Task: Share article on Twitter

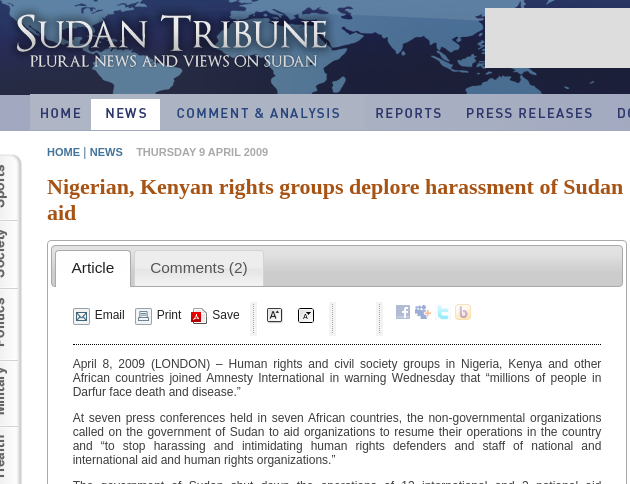Action: [443, 312]
